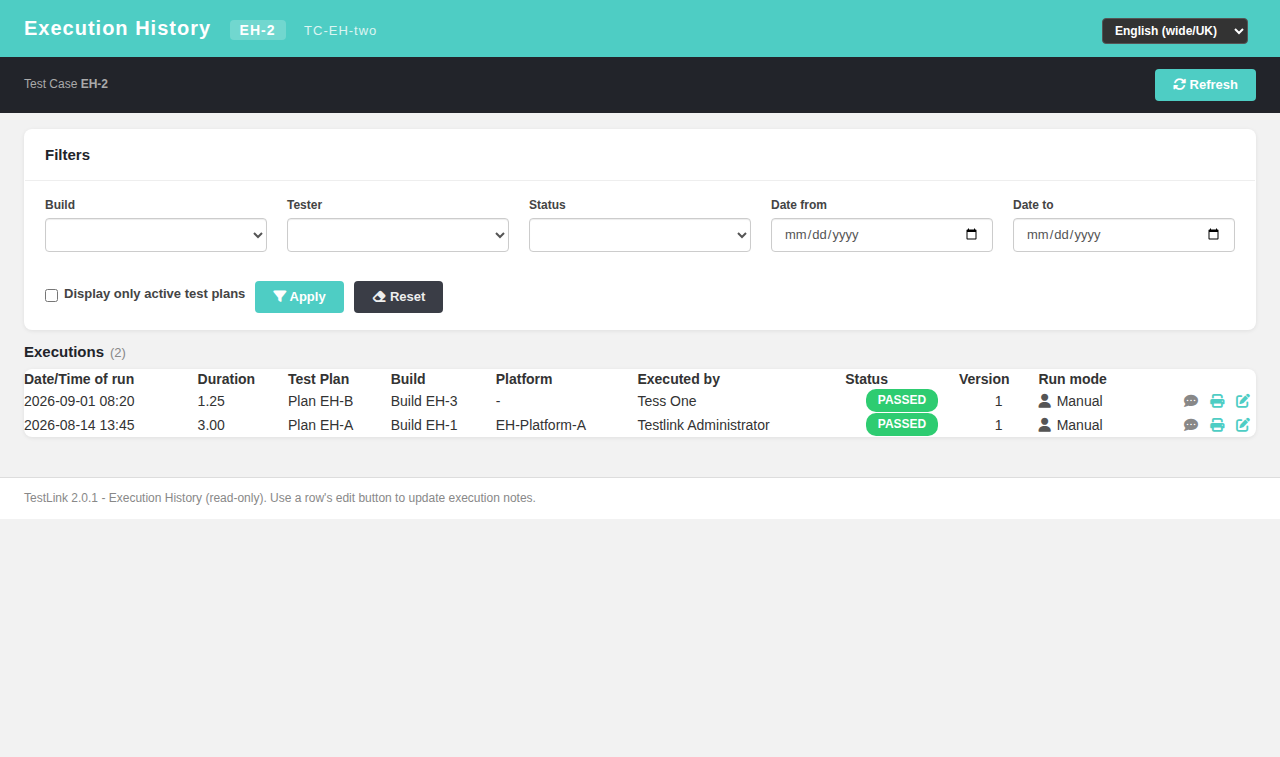The image size is (1280, 757).
Task: Edit notes for Build EH-1 execution
Action: click(1243, 425)
